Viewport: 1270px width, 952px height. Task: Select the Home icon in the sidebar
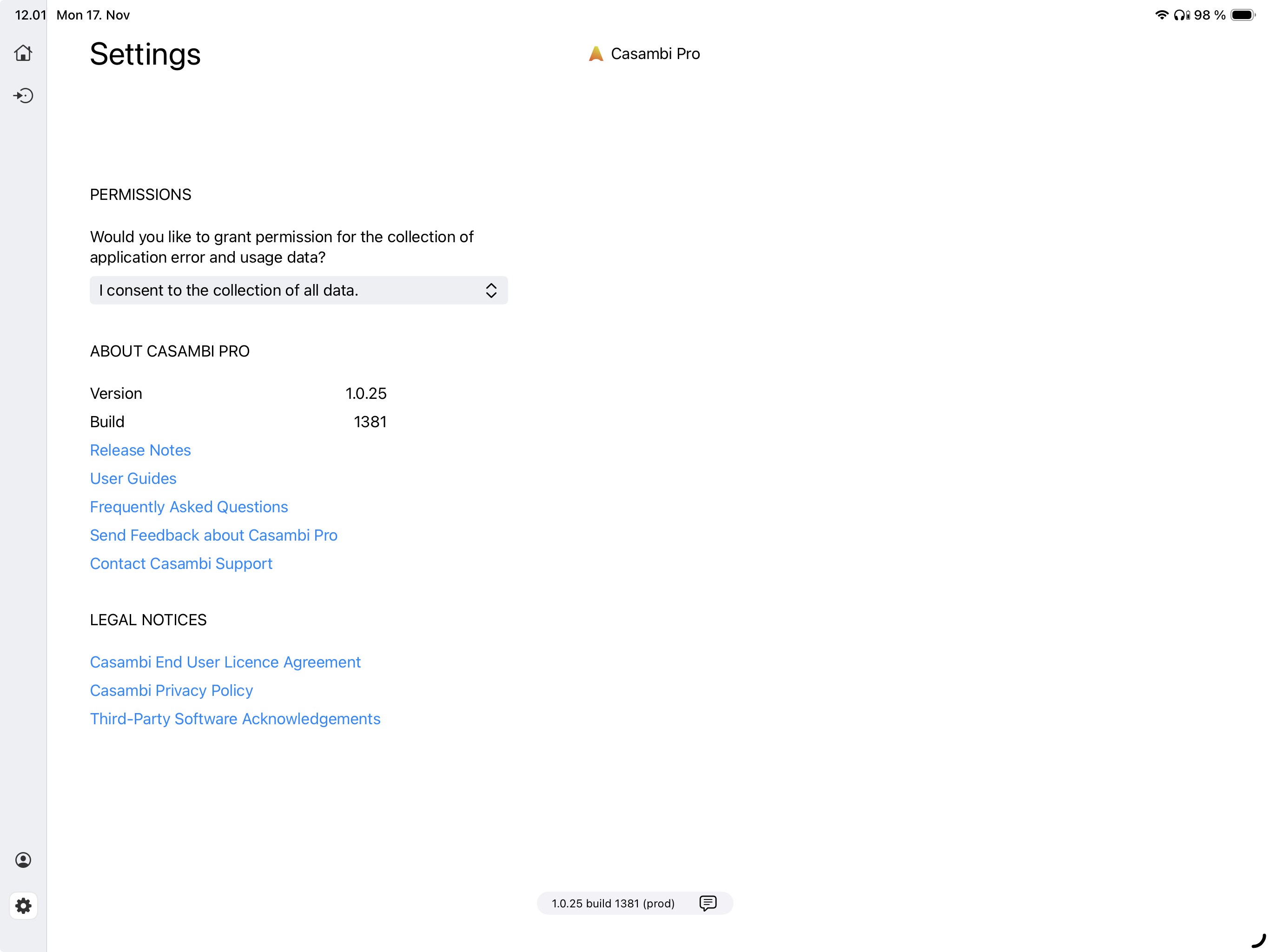tap(24, 53)
